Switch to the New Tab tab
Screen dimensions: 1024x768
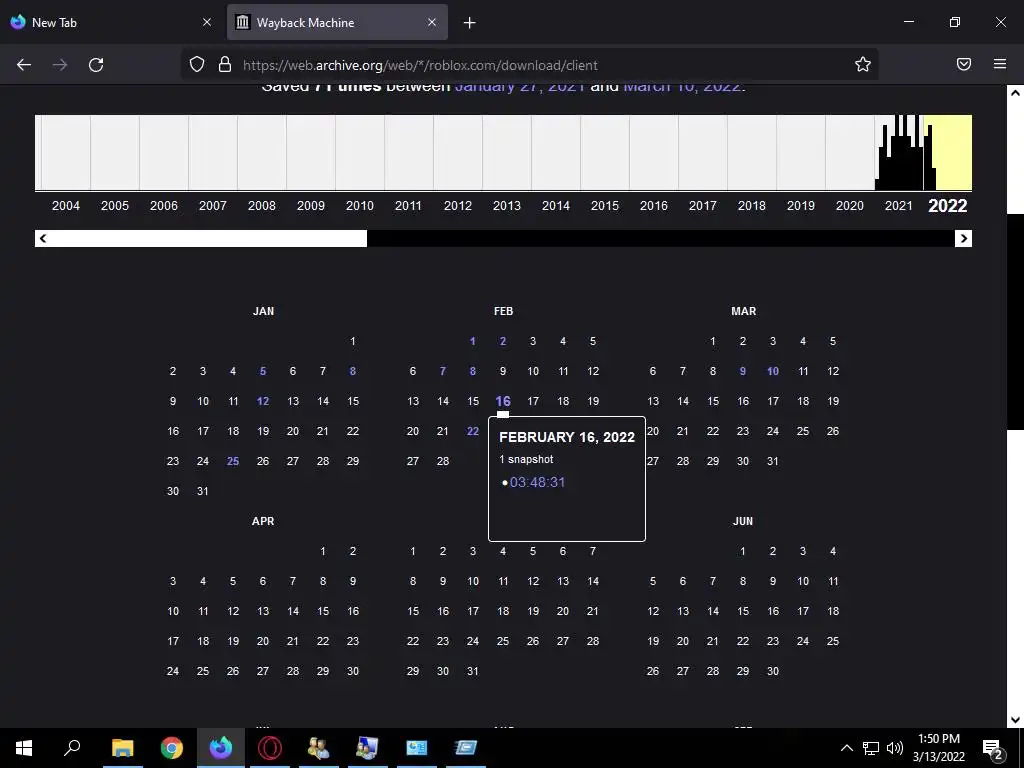(111, 22)
